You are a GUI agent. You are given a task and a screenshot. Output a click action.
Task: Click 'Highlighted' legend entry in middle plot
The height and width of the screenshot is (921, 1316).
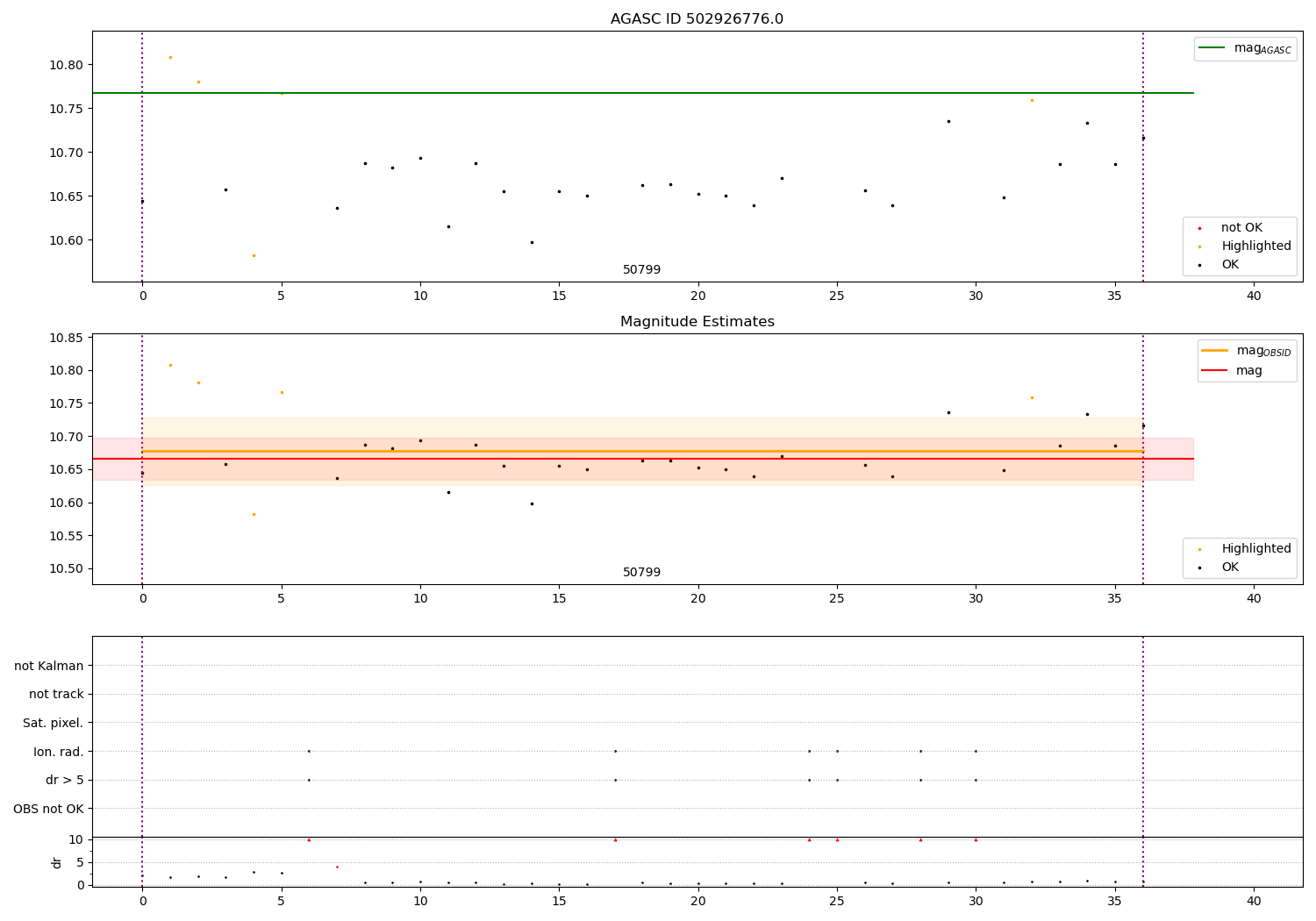[1246, 549]
